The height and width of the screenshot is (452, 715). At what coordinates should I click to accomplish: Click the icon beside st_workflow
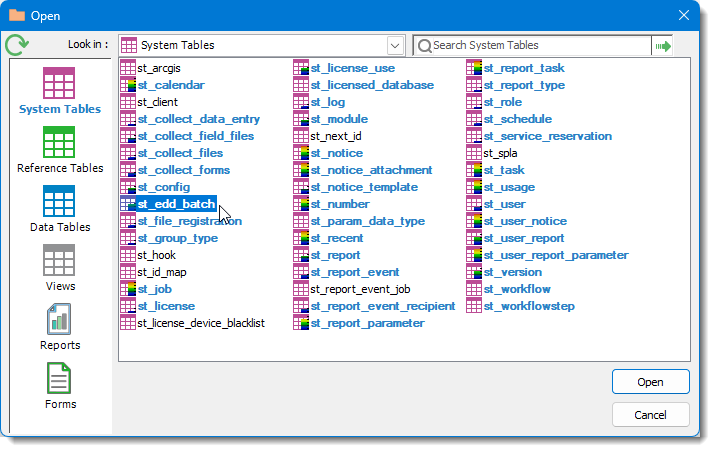[x=474, y=289]
